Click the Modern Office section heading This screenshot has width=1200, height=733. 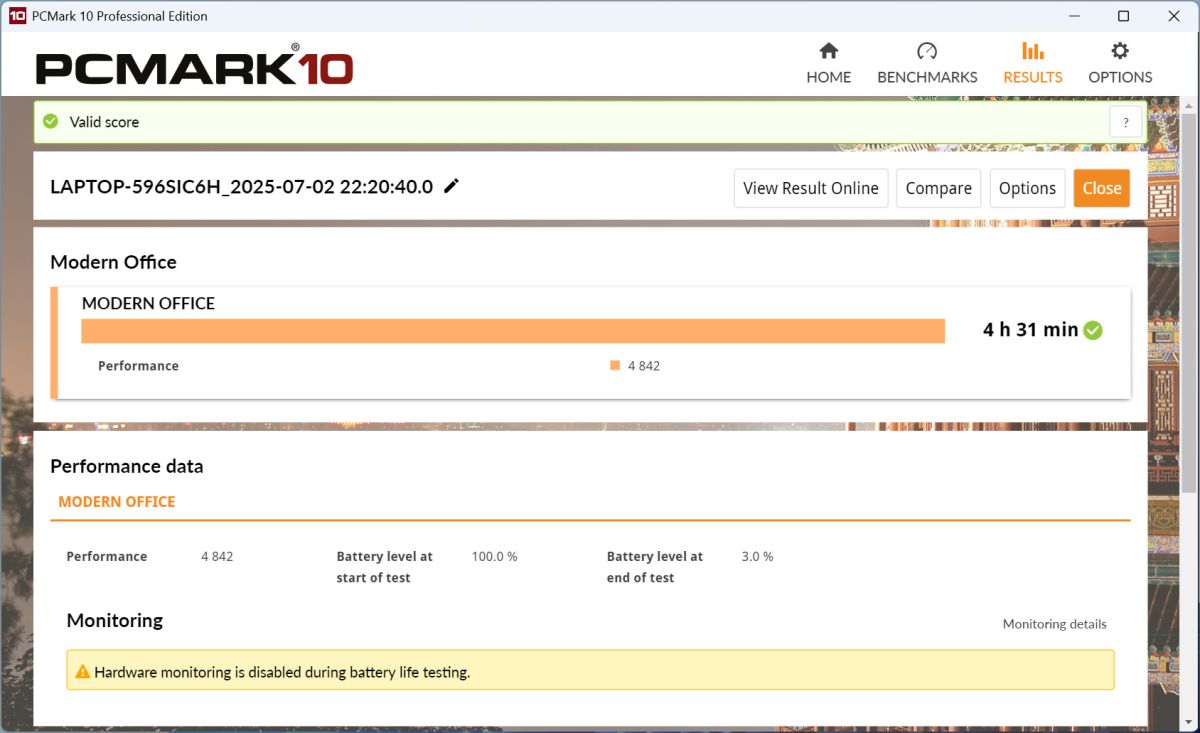click(113, 262)
